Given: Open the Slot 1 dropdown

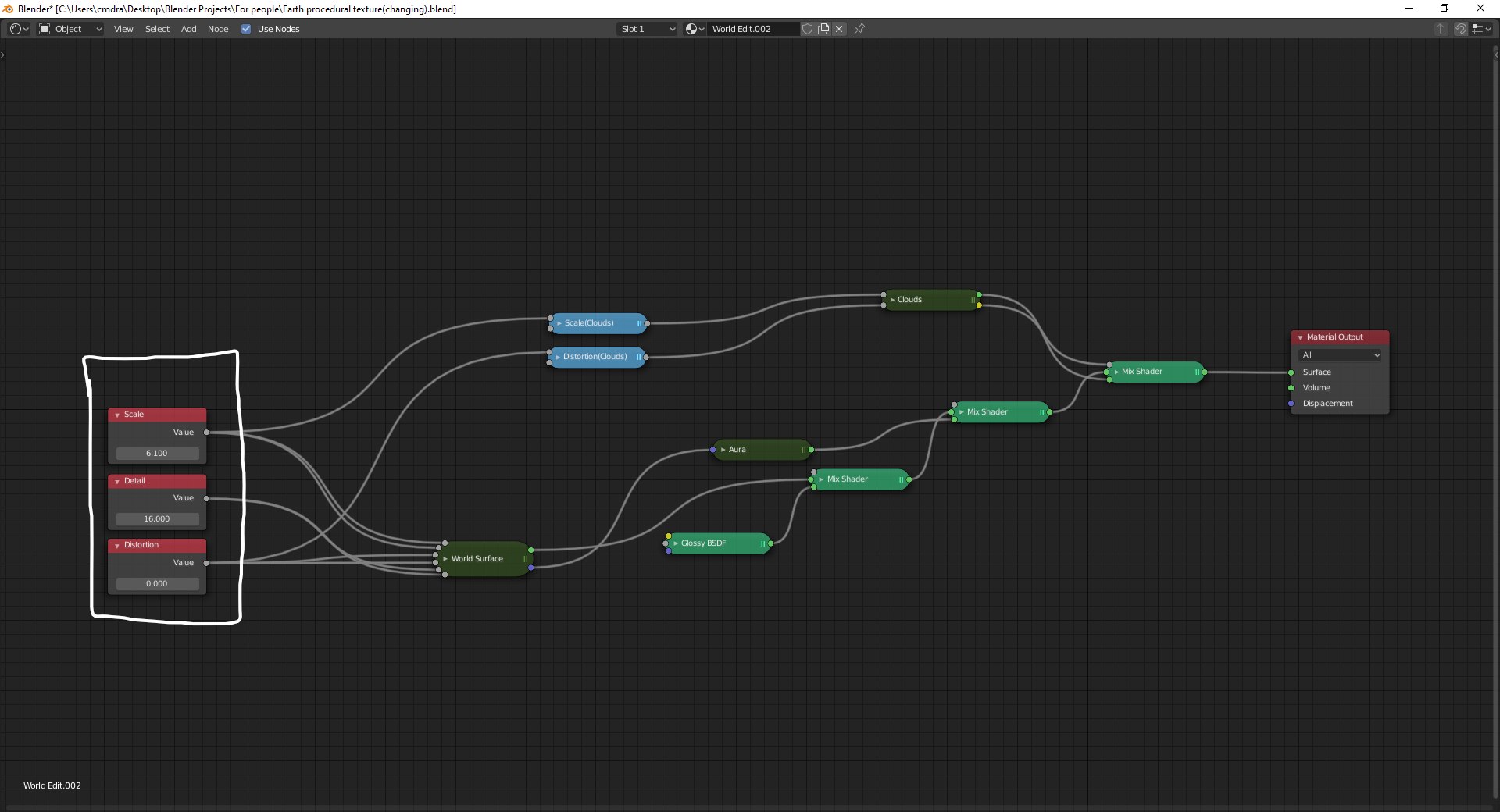Looking at the screenshot, I should click(x=647, y=29).
